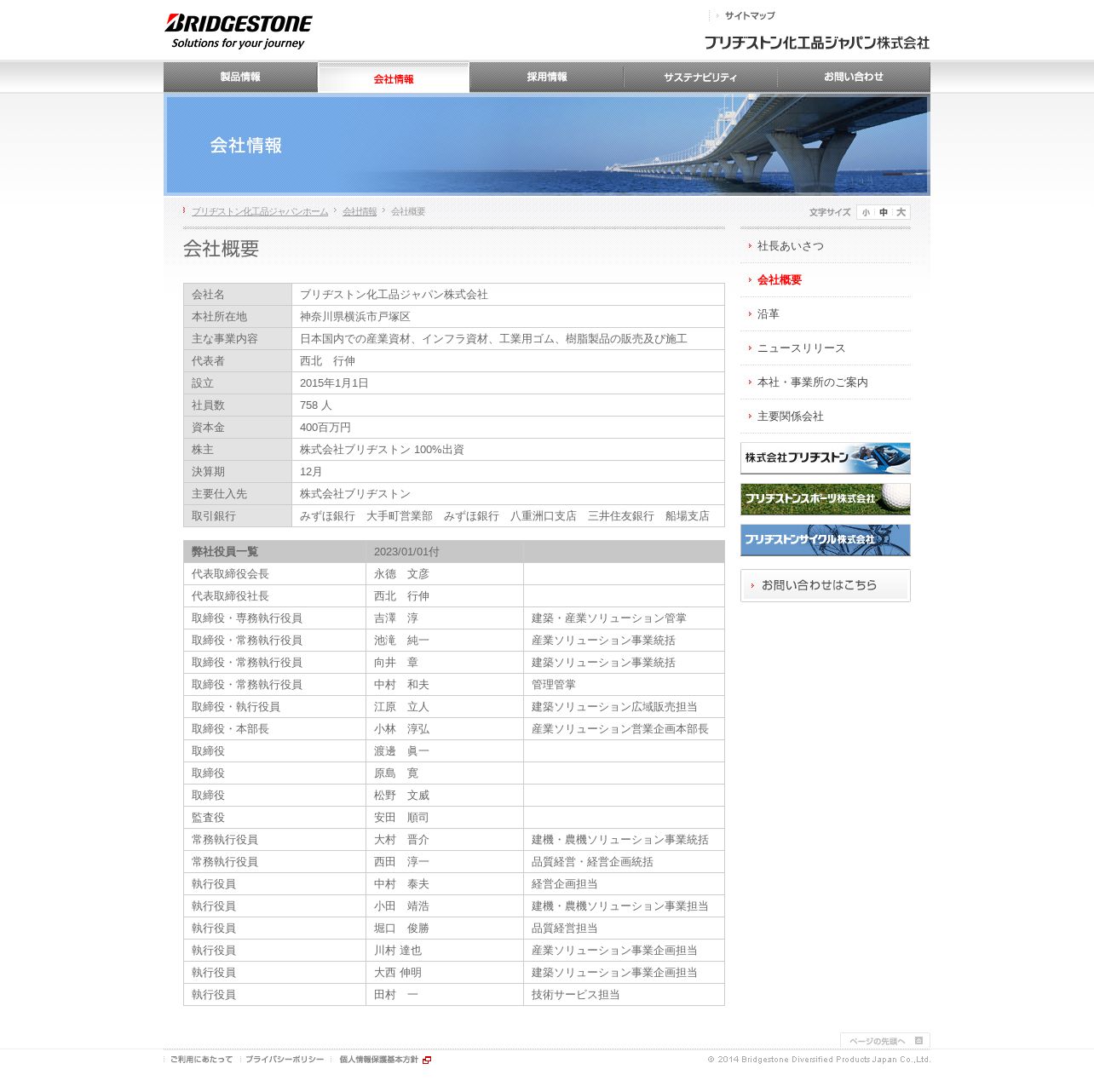Viewport: 1094px width, 1092px height.
Task: Open the サステナビリティ navigation tab
Action: tap(700, 77)
